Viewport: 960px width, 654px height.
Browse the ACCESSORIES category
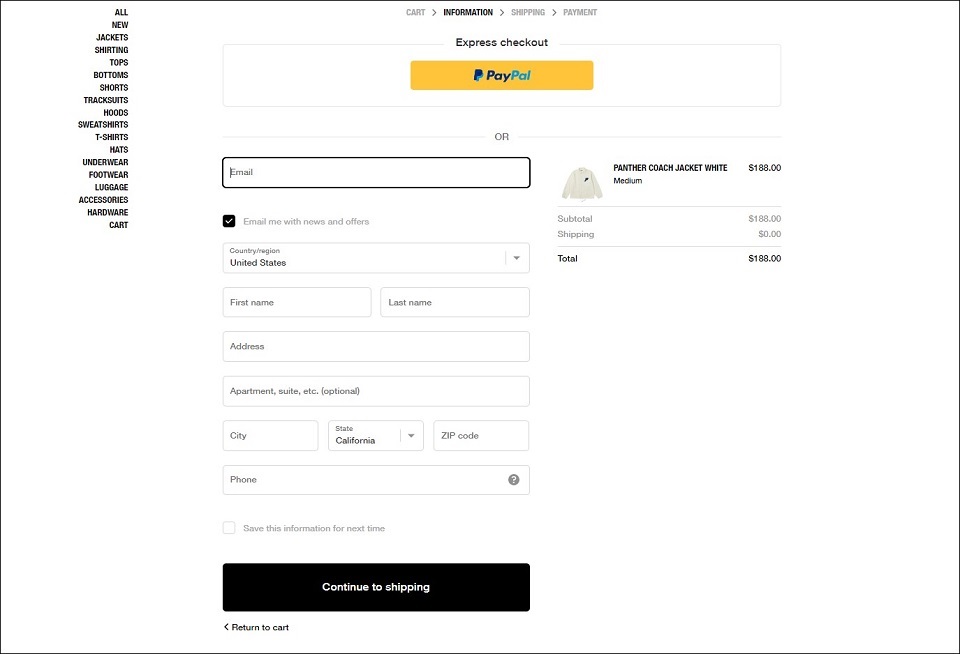(x=103, y=200)
